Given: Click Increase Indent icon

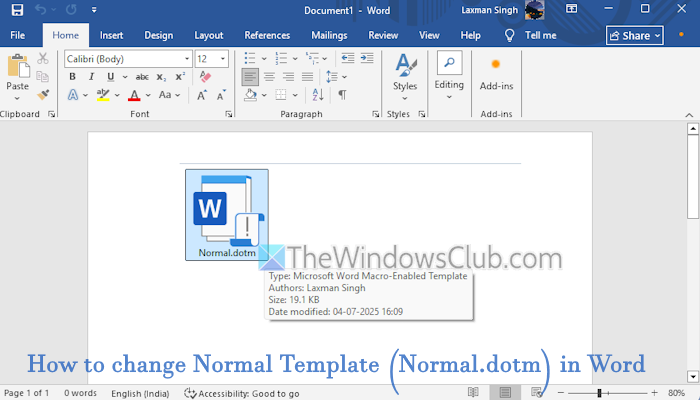Looking at the screenshot, I should [367, 58].
